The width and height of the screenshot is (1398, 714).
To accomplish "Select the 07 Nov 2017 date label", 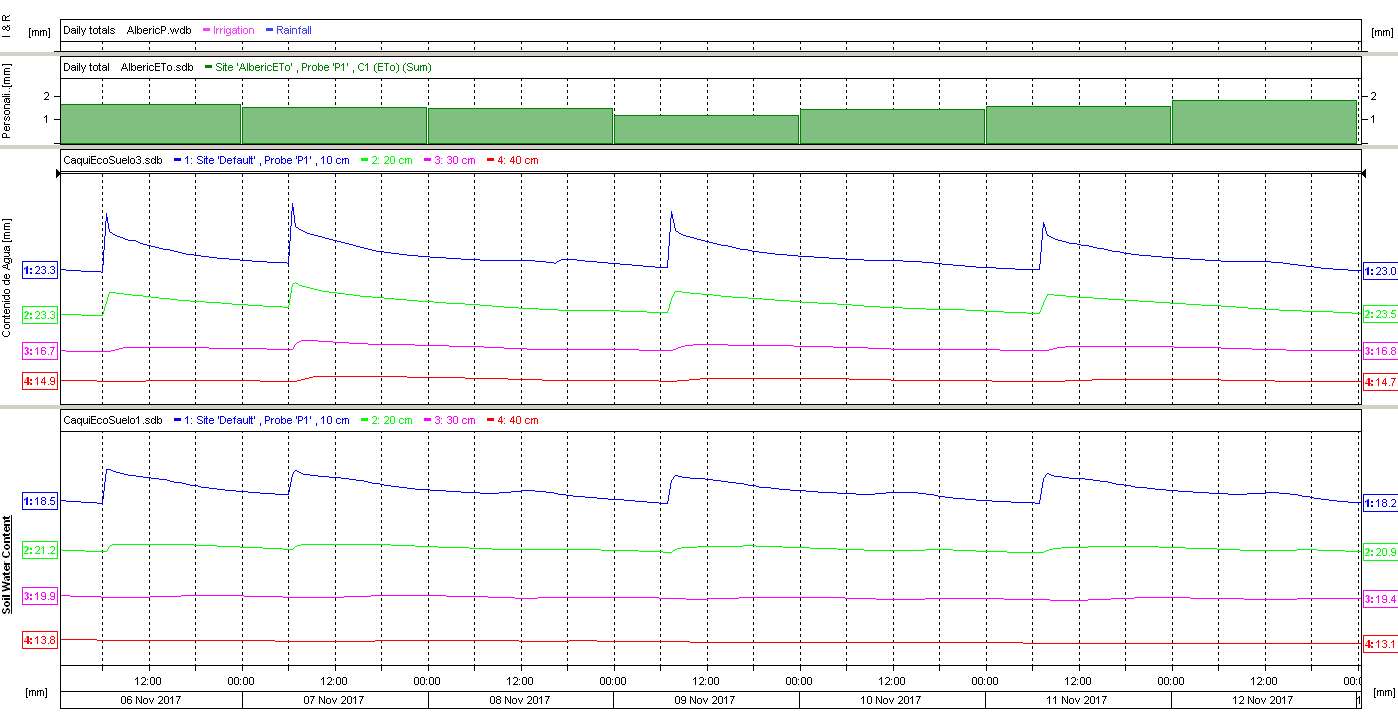I will pyautogui.click(x=334, y=700).
